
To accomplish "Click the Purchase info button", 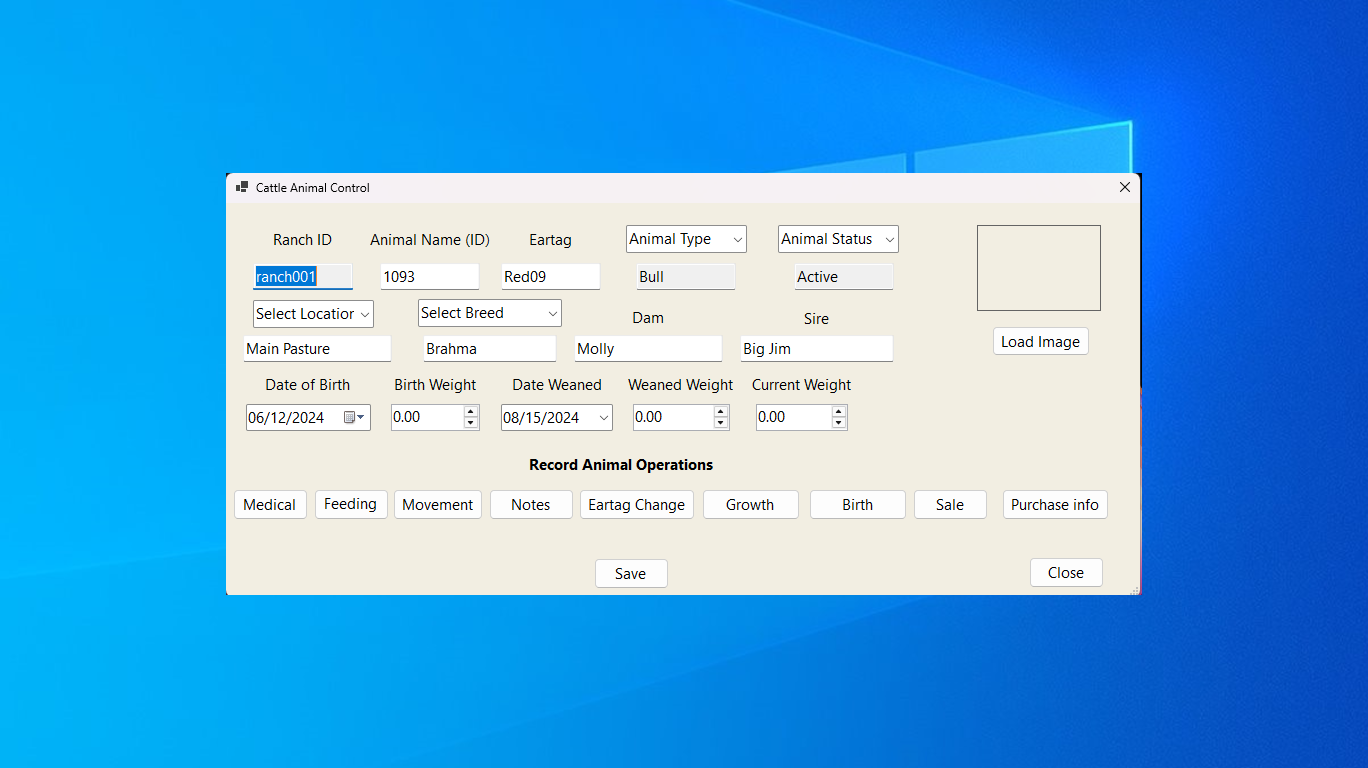I will 1055,505.
